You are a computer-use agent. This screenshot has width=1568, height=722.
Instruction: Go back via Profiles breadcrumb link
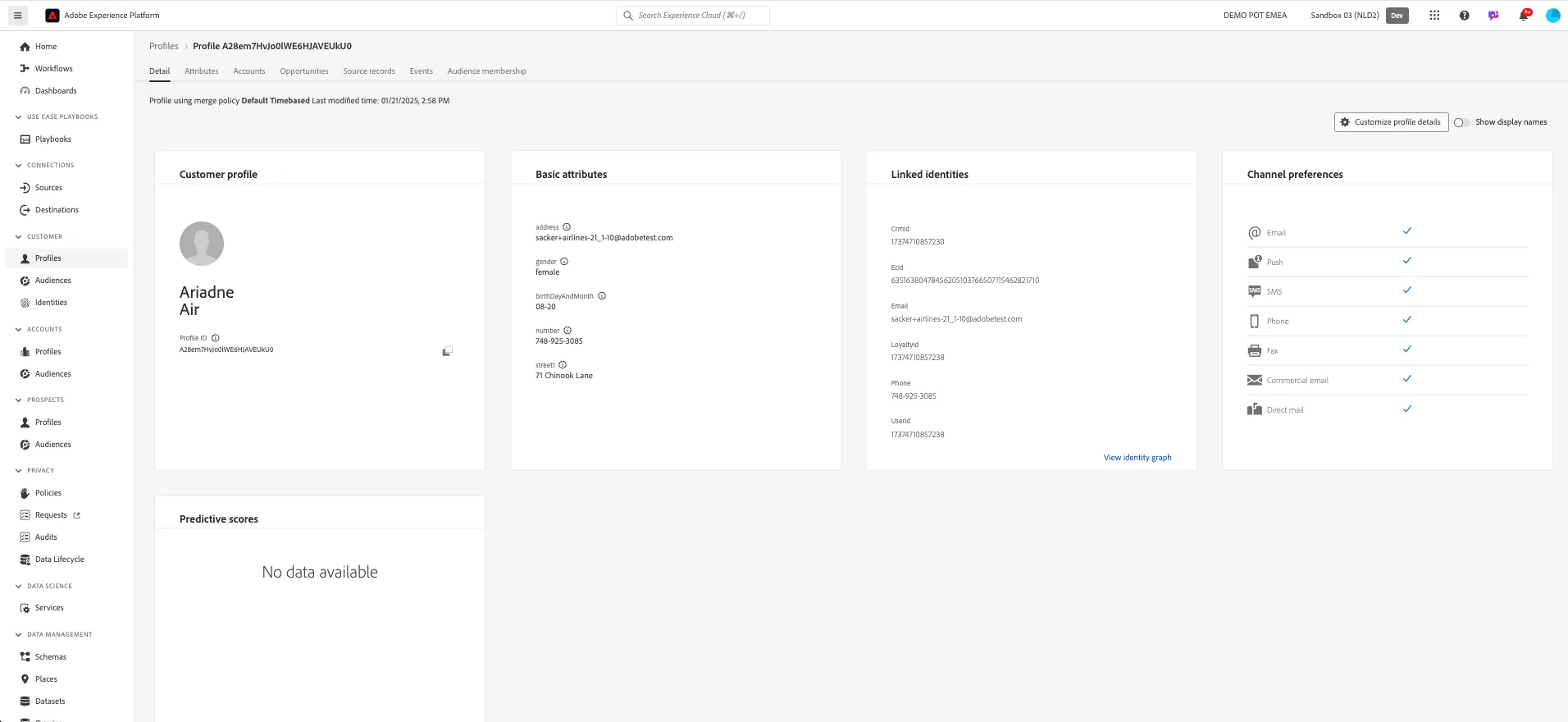click(164, 46)
